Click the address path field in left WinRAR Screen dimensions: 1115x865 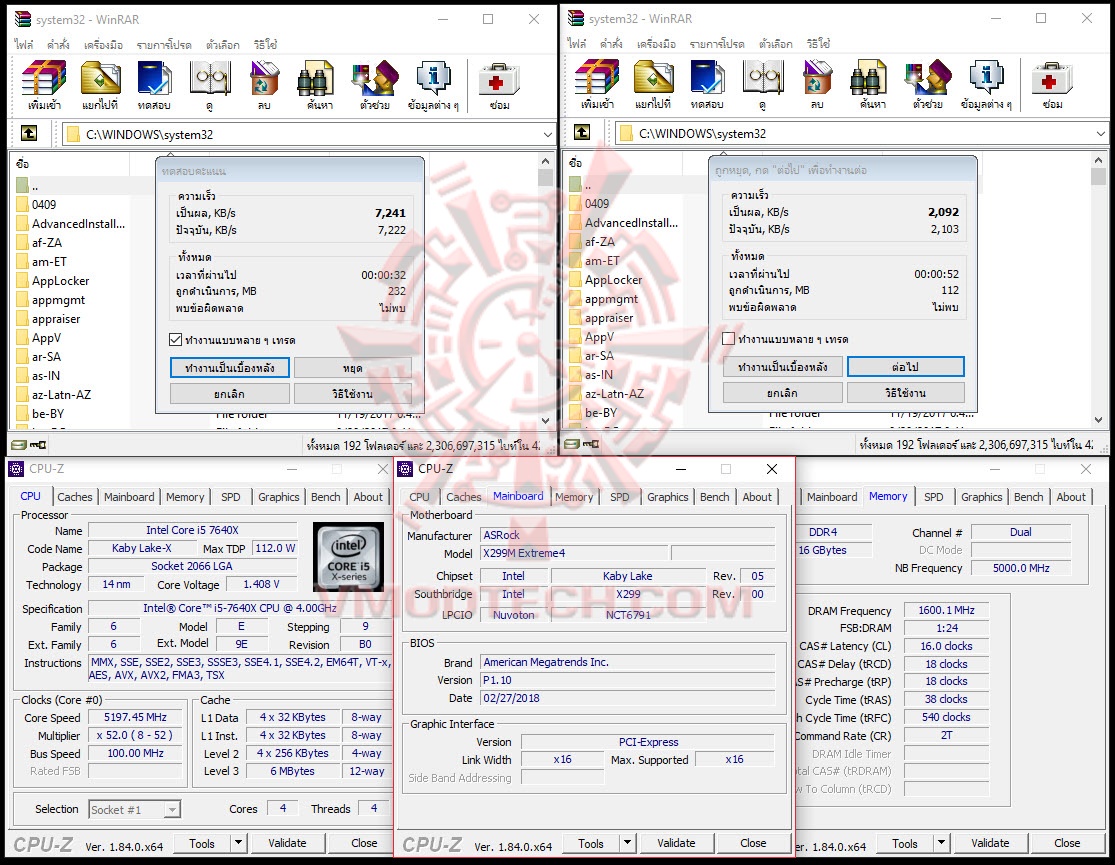click(x=307, y=134)
